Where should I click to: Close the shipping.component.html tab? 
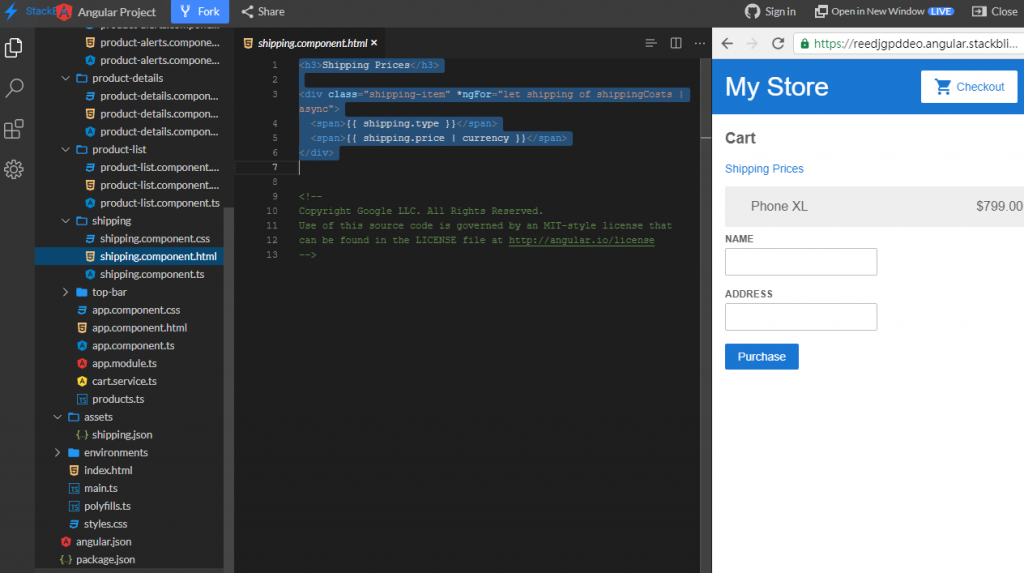tap(374, 43)
